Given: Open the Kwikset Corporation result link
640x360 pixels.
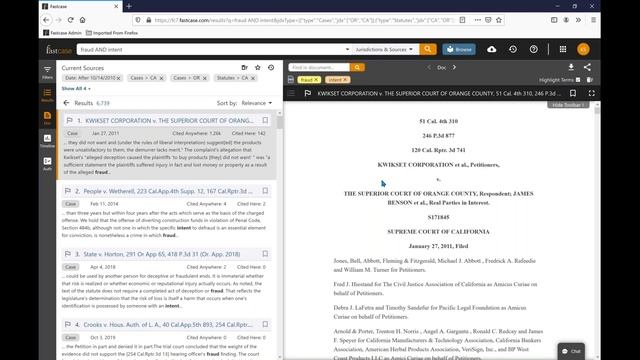Looking at the screenshot, I should [169, 120].
